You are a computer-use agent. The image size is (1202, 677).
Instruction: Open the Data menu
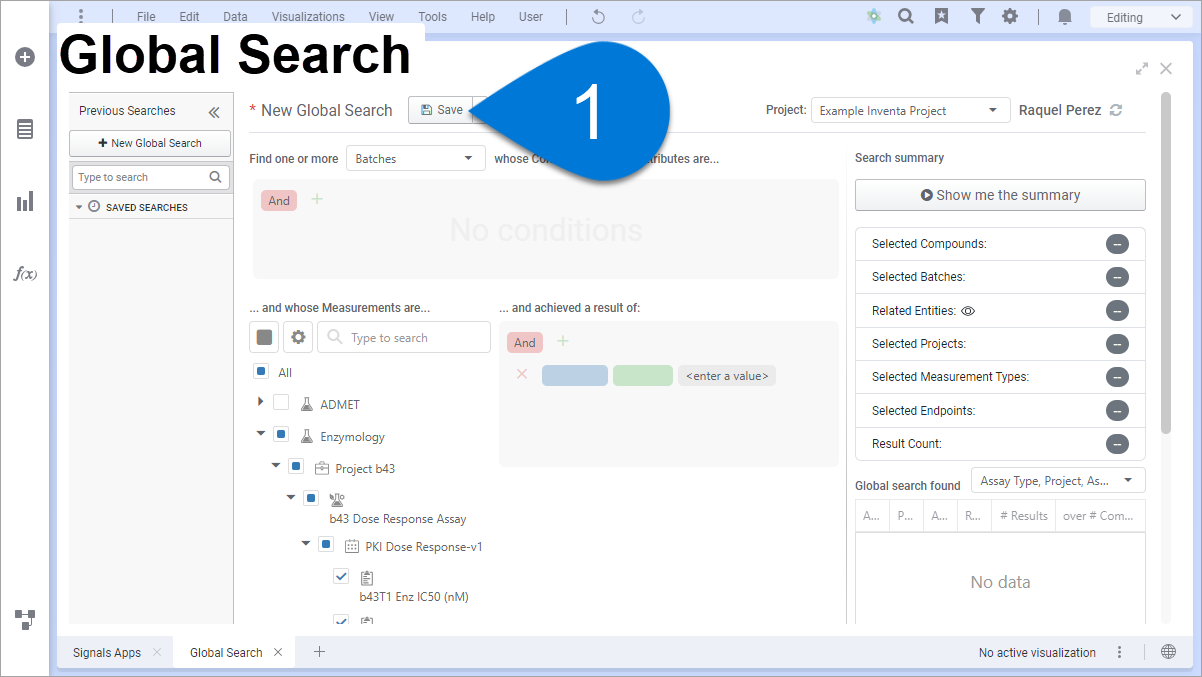[235, 17]
